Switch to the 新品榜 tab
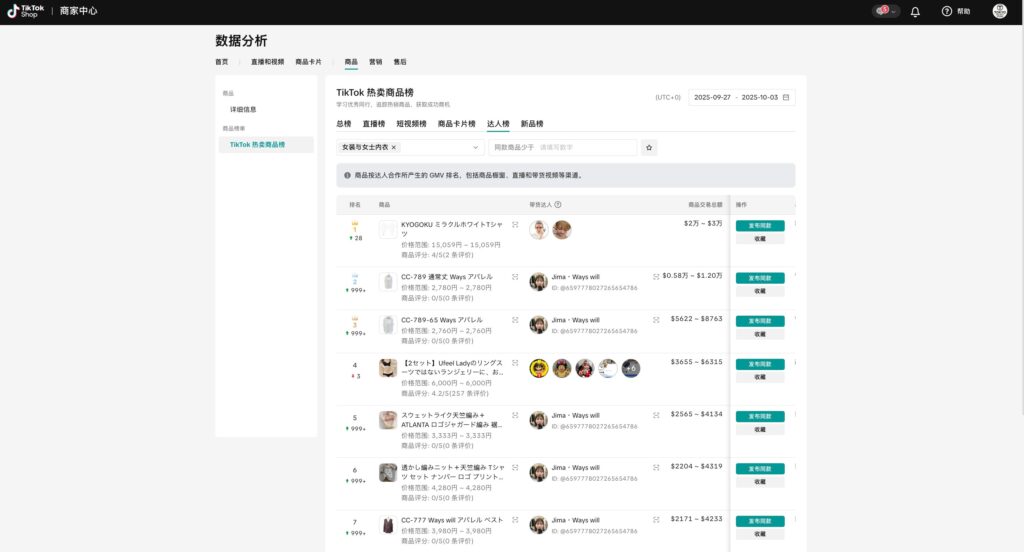1024x552 pixels. [x=532, y=124]
